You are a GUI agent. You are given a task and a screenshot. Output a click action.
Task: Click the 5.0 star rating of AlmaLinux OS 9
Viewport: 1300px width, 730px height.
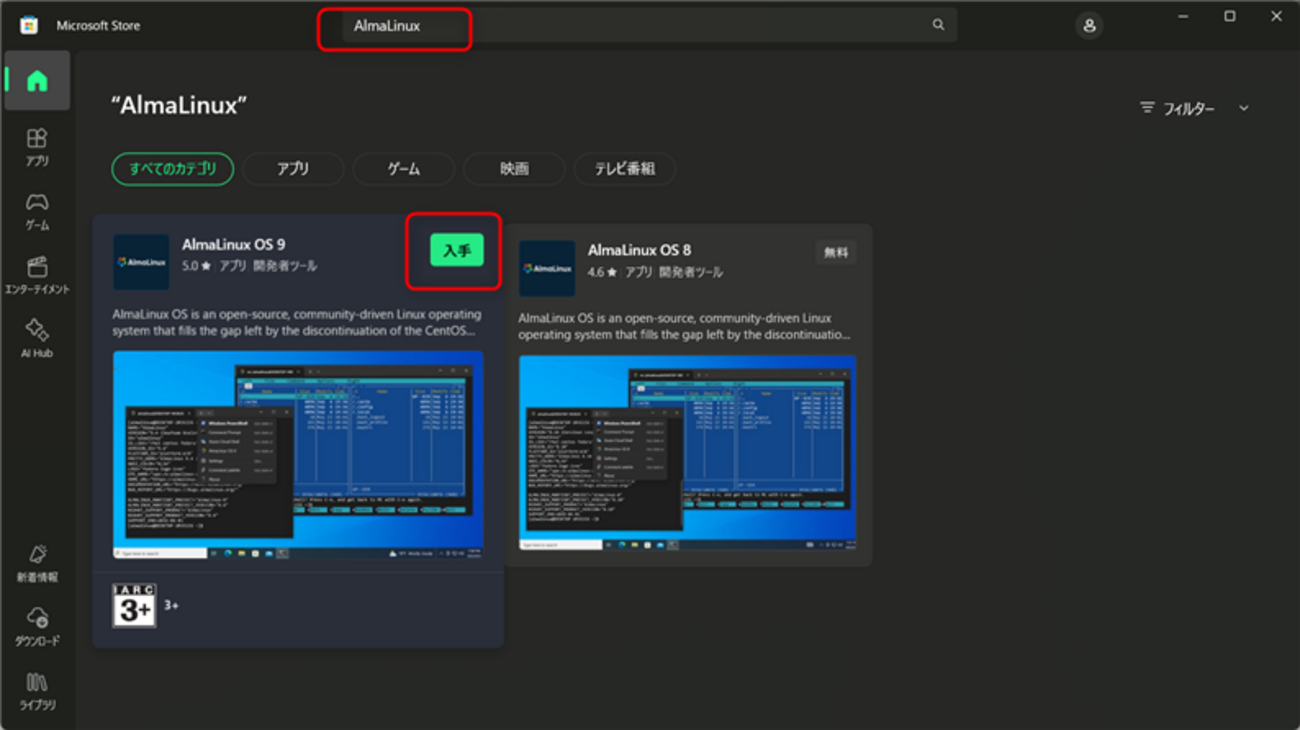[x=197, y=267]
